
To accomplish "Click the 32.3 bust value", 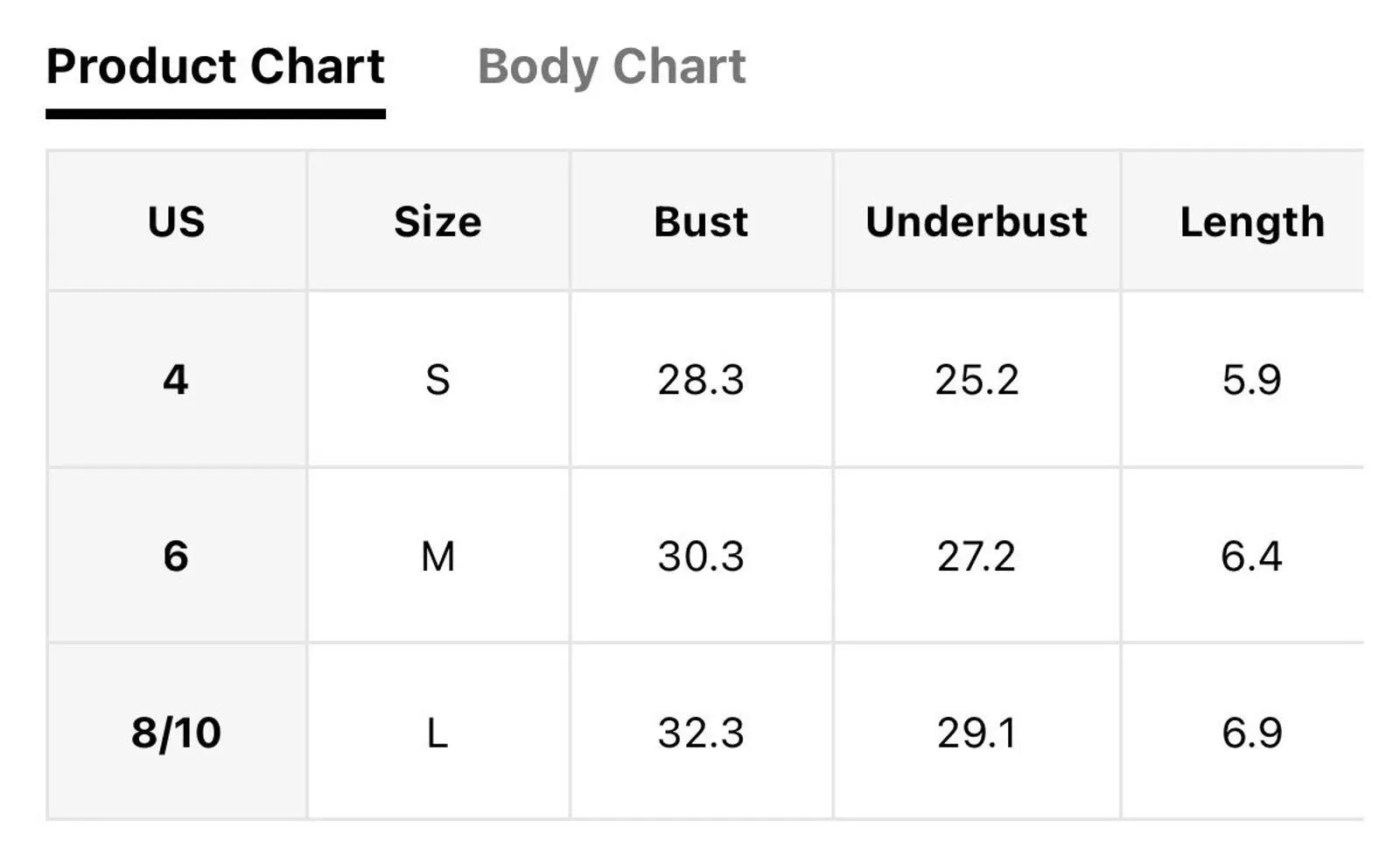I will [701, 733].
